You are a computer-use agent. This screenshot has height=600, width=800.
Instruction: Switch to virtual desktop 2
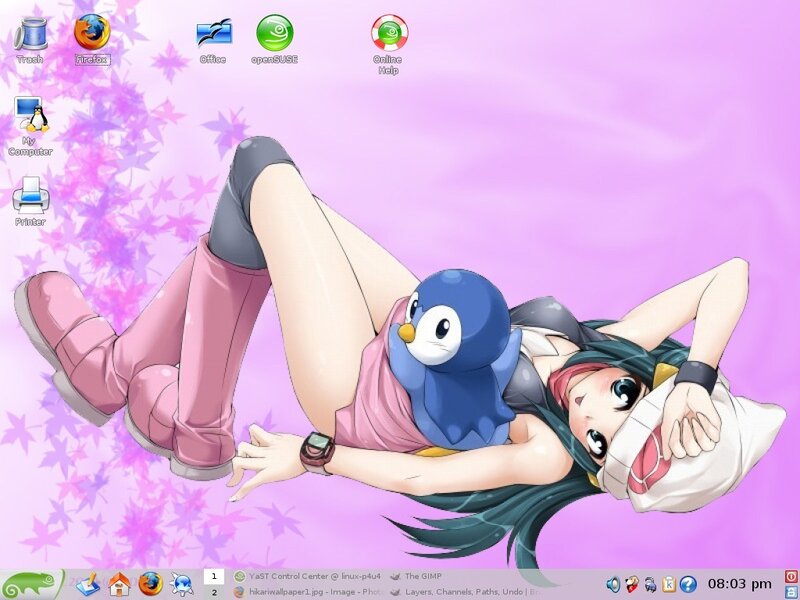(214, 592)
